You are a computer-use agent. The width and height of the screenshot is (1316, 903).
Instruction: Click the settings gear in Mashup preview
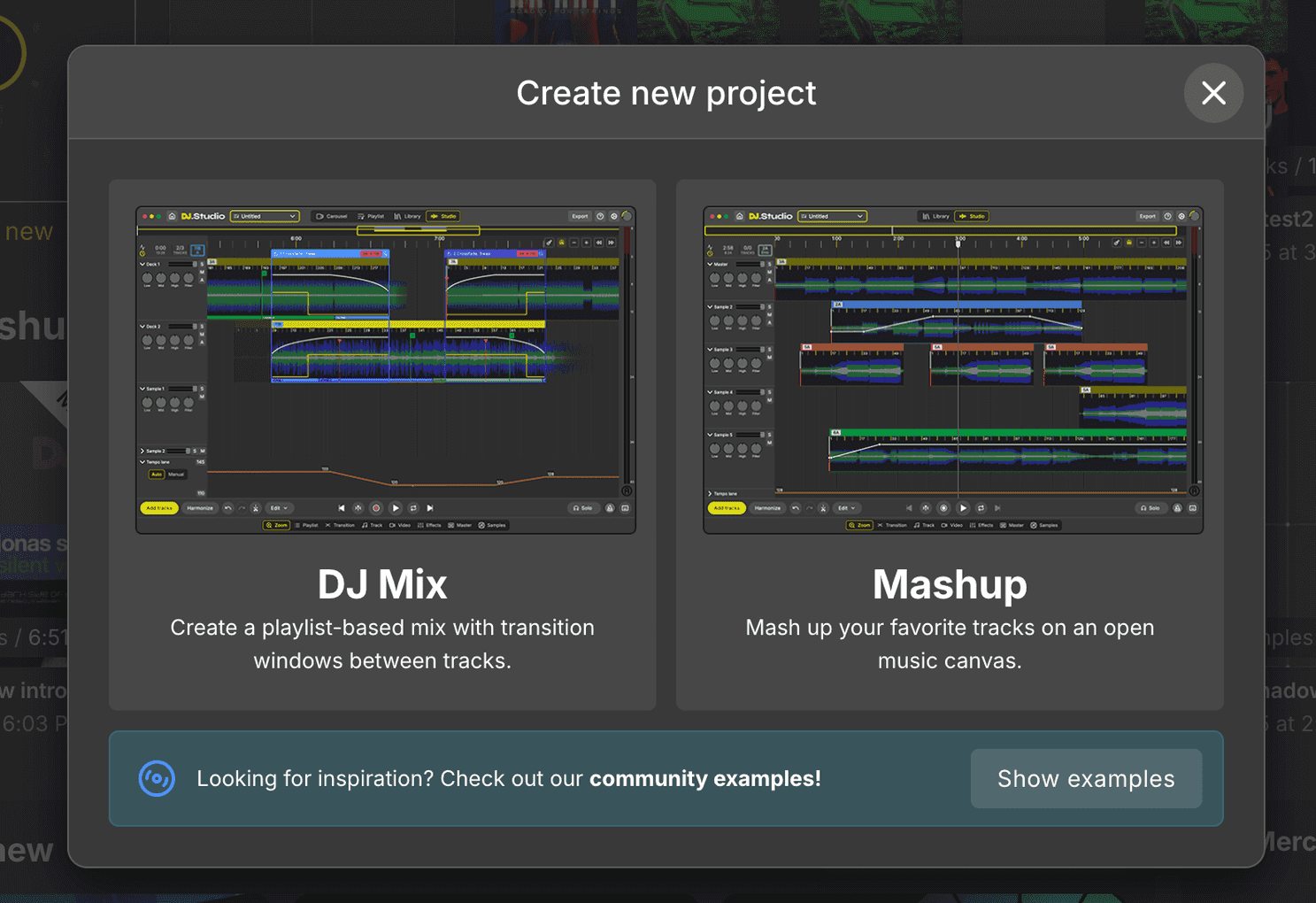coord(1181,216)
